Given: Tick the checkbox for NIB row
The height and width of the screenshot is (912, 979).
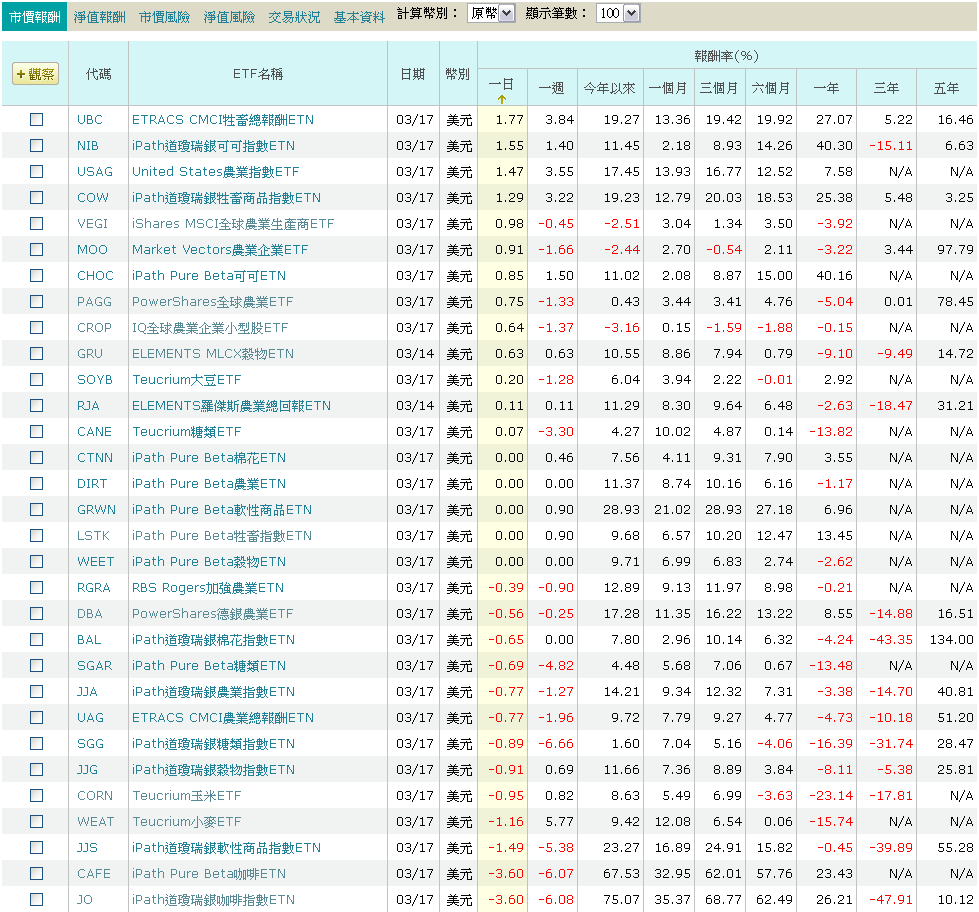Looking at the screenshot, I should pyautogui.click(x=36, y=145).
